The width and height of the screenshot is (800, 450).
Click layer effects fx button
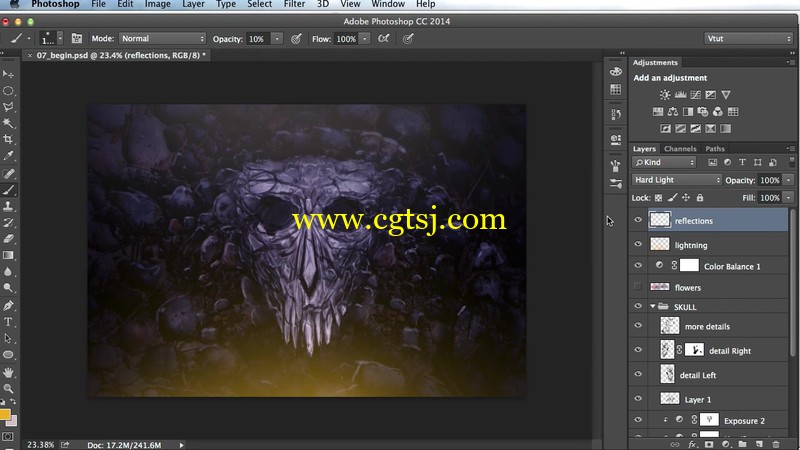coord(692,445)
